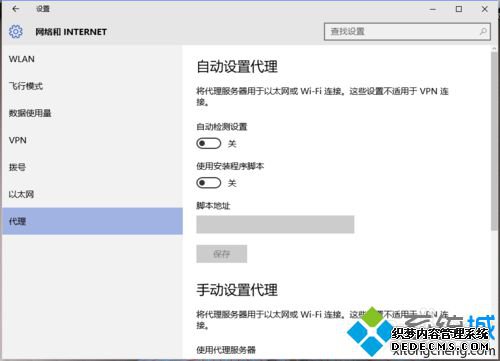Click the 保存 button
Viewport: 500px width, 361px height.
click(222, 254)
